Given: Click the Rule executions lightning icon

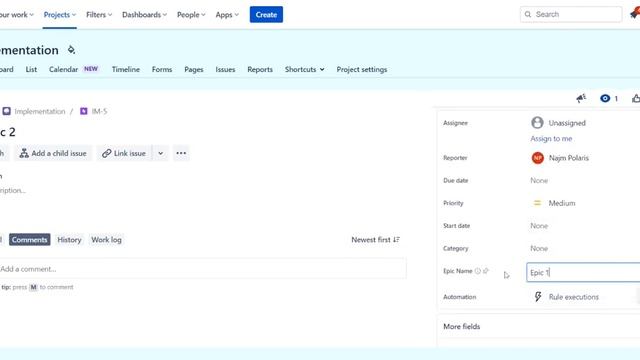Looking at the screenshot, I should pyautogui.click(x=538, y=297).
